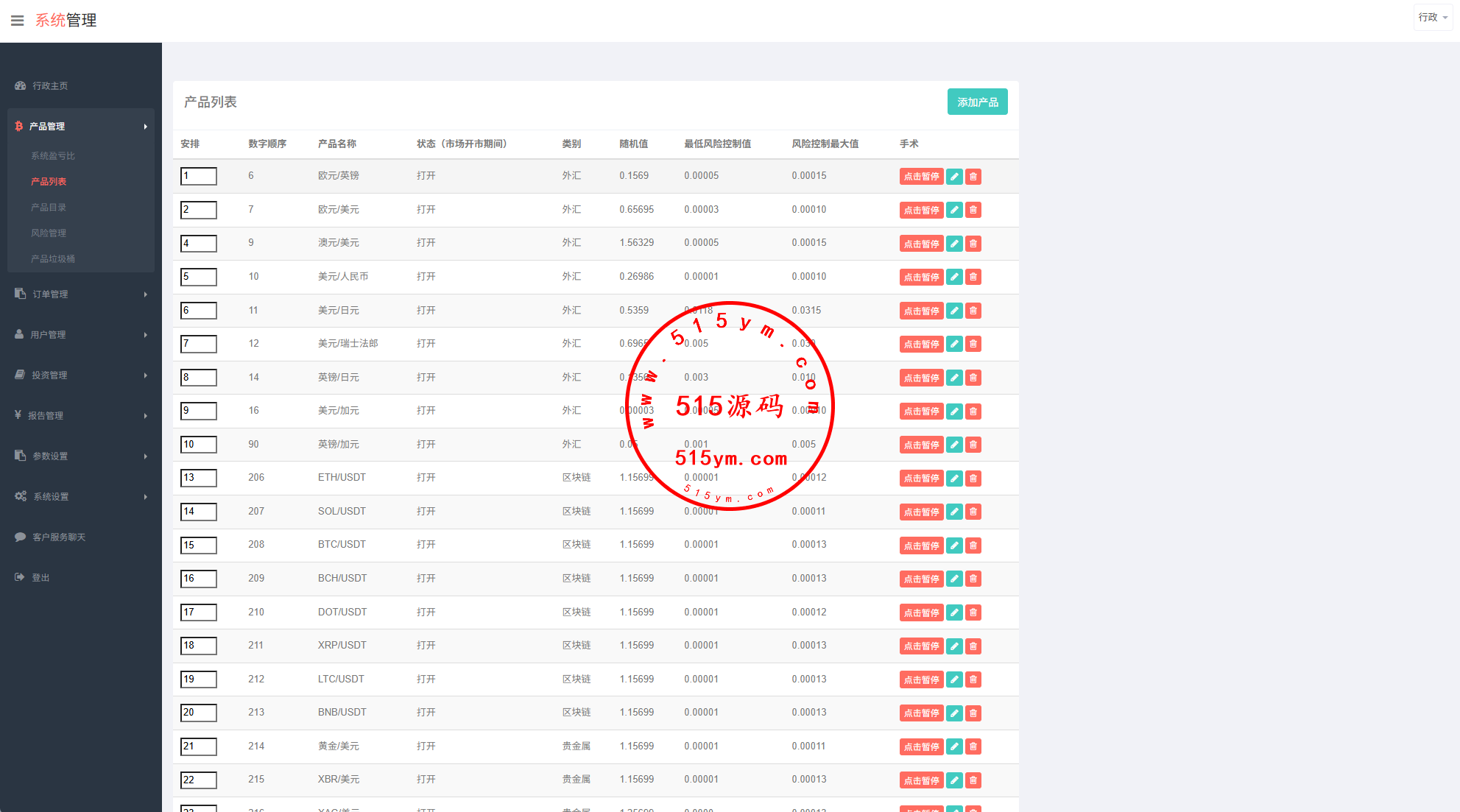Viewport: 1460px width, 812px height.
Task: Pause 美元/日元 product with 点击暂停
Action: (921, 311)
